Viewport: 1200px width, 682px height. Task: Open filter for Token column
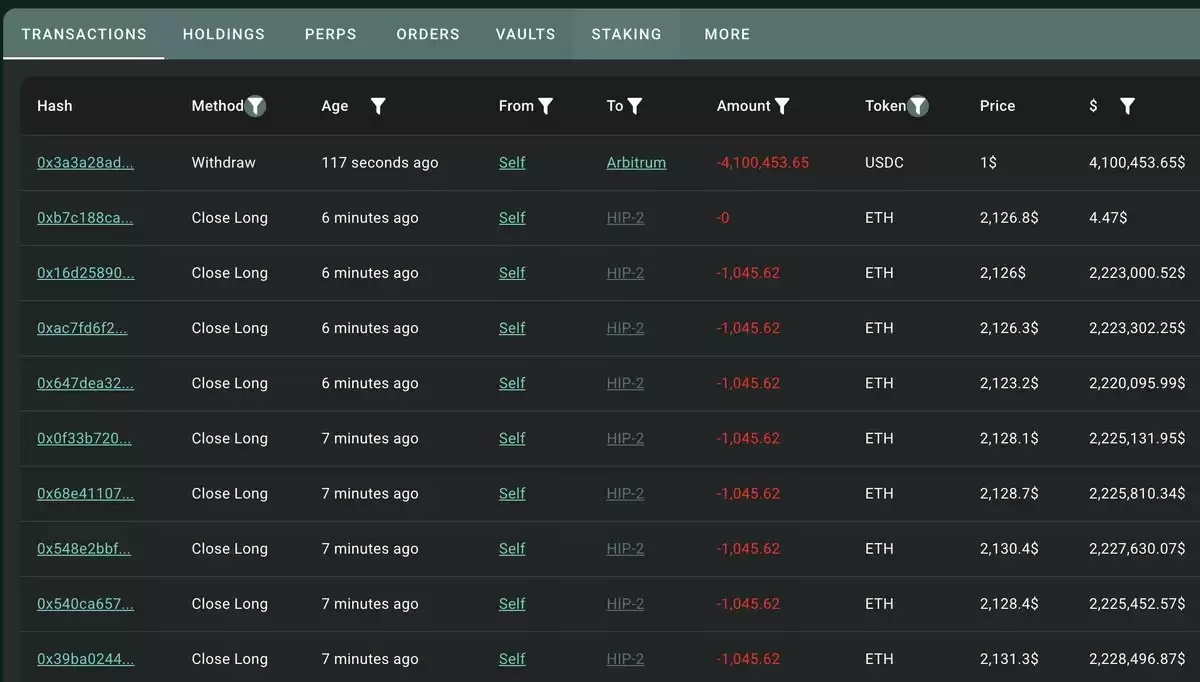point(917,106)
